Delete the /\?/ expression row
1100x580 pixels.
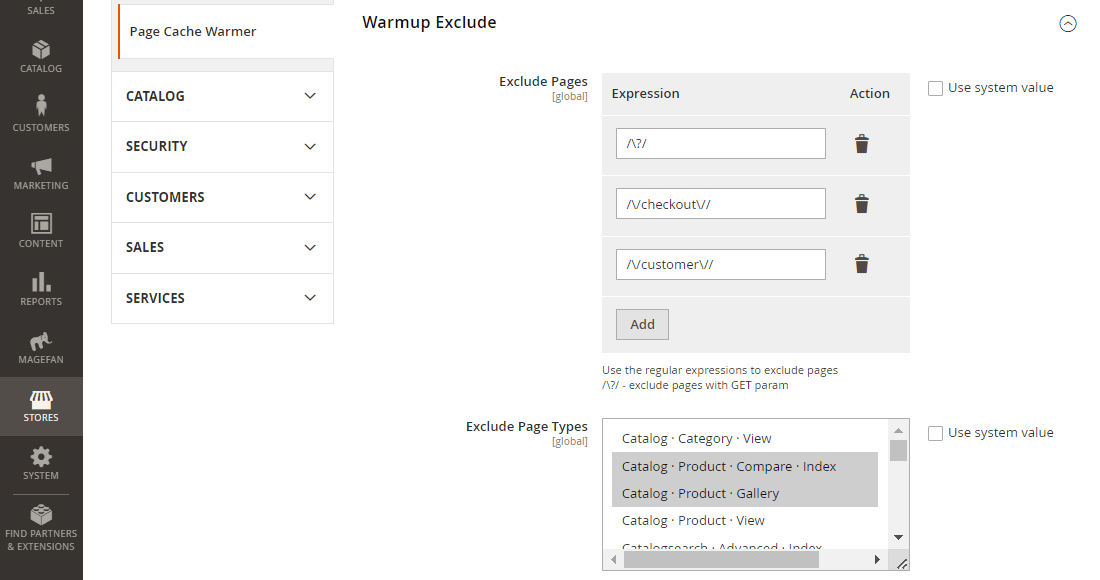(861, 144)
